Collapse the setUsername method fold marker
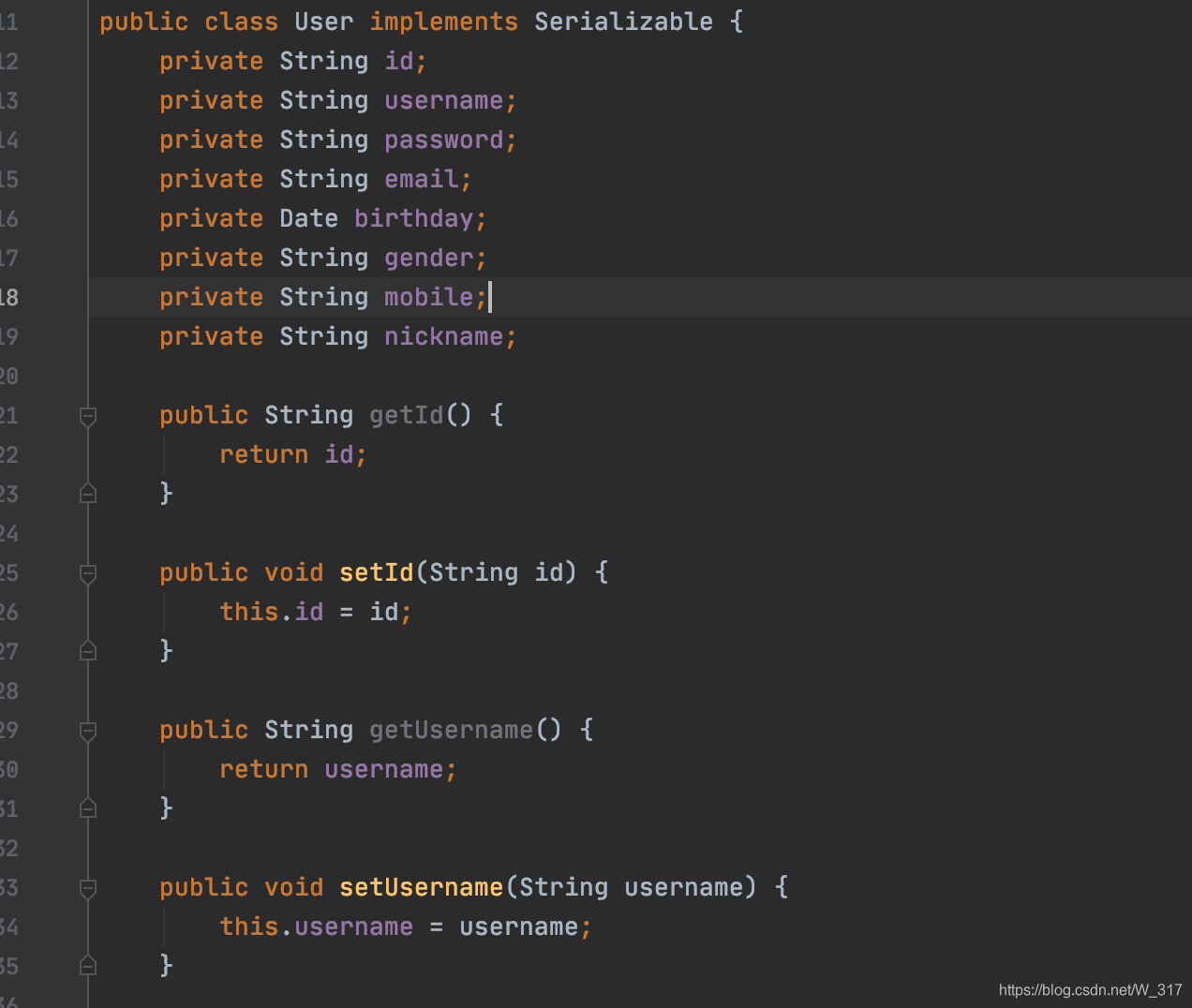Screen dimensions: 1192x1008 pos(88,889)
